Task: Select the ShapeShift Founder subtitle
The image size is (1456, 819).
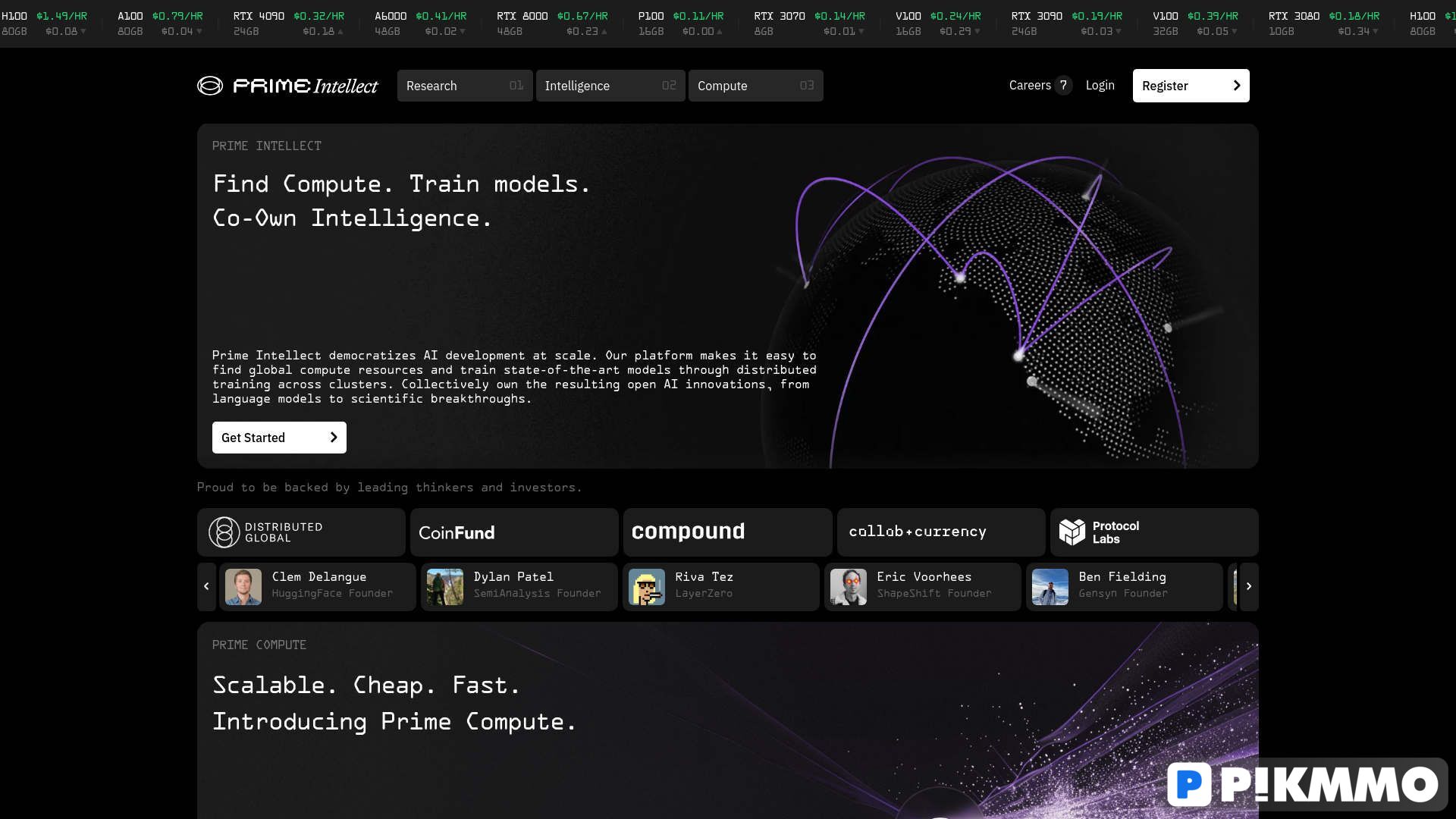Action: (934, 594)
